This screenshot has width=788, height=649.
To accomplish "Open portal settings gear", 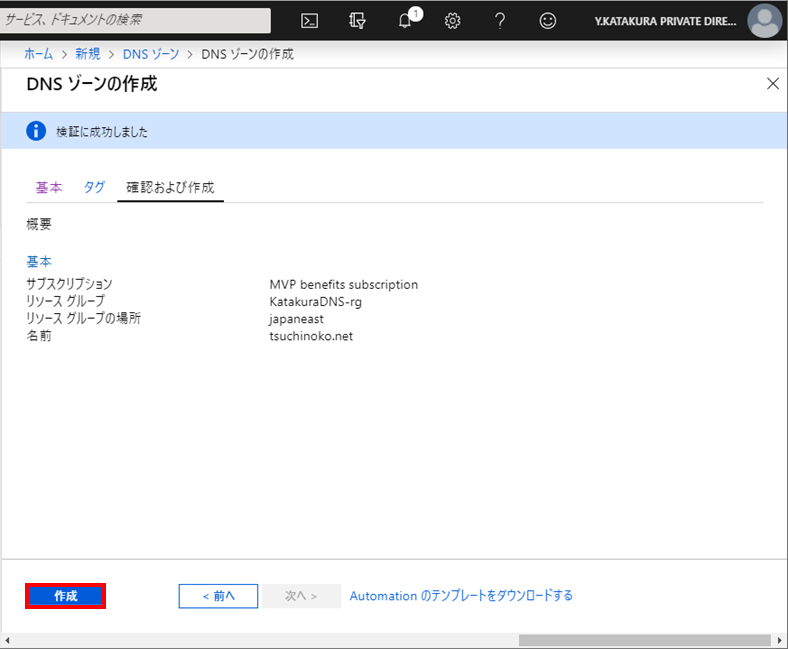I will tap(452, 21).
